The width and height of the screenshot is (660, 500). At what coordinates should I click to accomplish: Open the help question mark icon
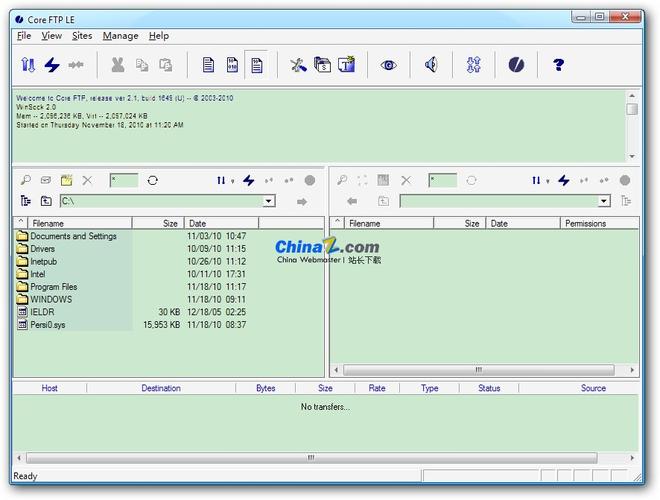(x=558, y=65)
